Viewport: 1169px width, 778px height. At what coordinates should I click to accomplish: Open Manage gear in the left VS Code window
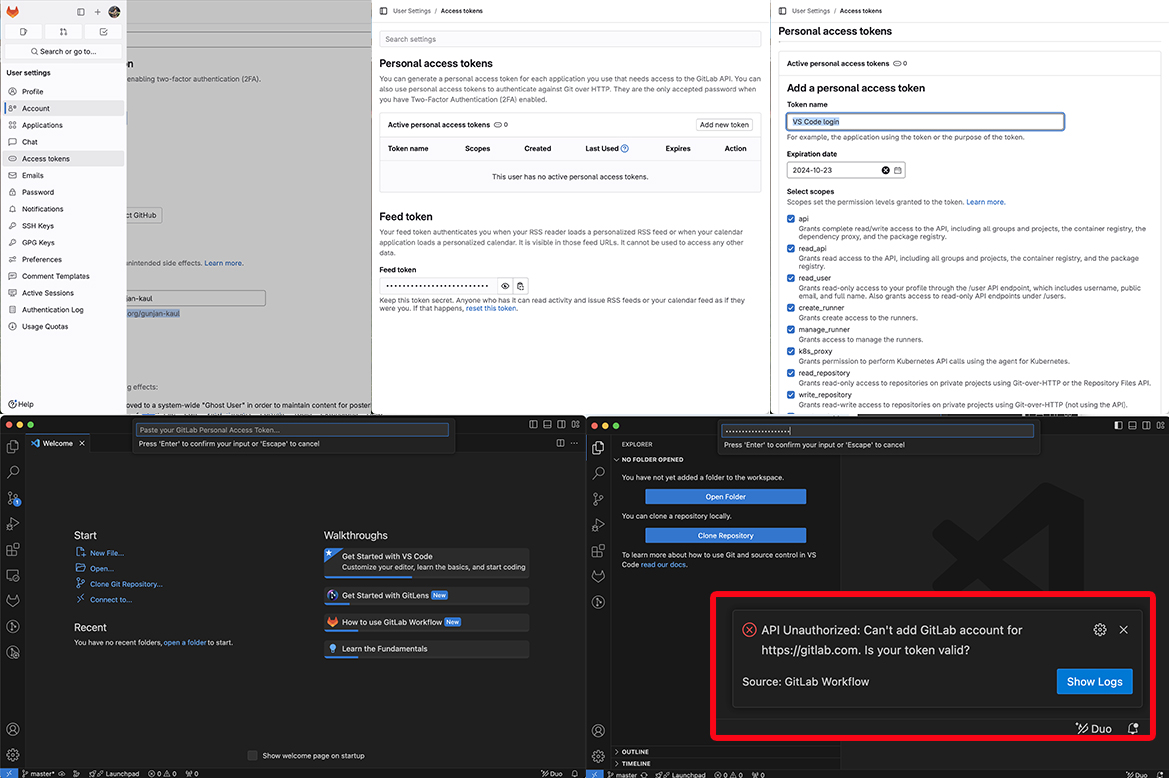click(x=13, y=755)
